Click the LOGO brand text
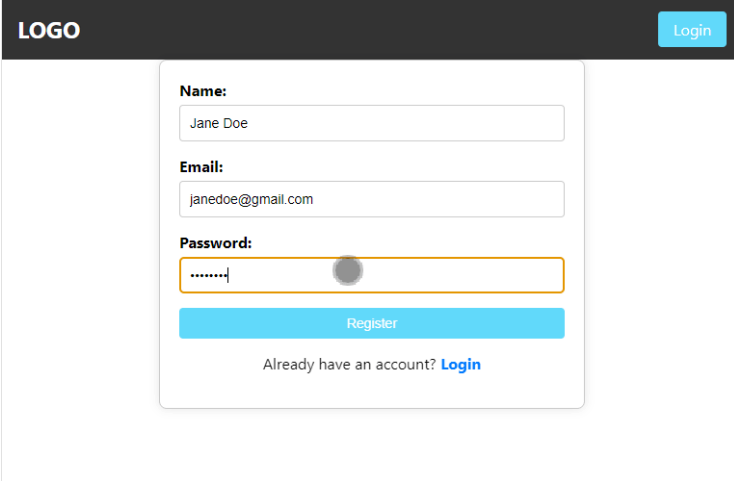Screen dimensions: 734x481 49,30
